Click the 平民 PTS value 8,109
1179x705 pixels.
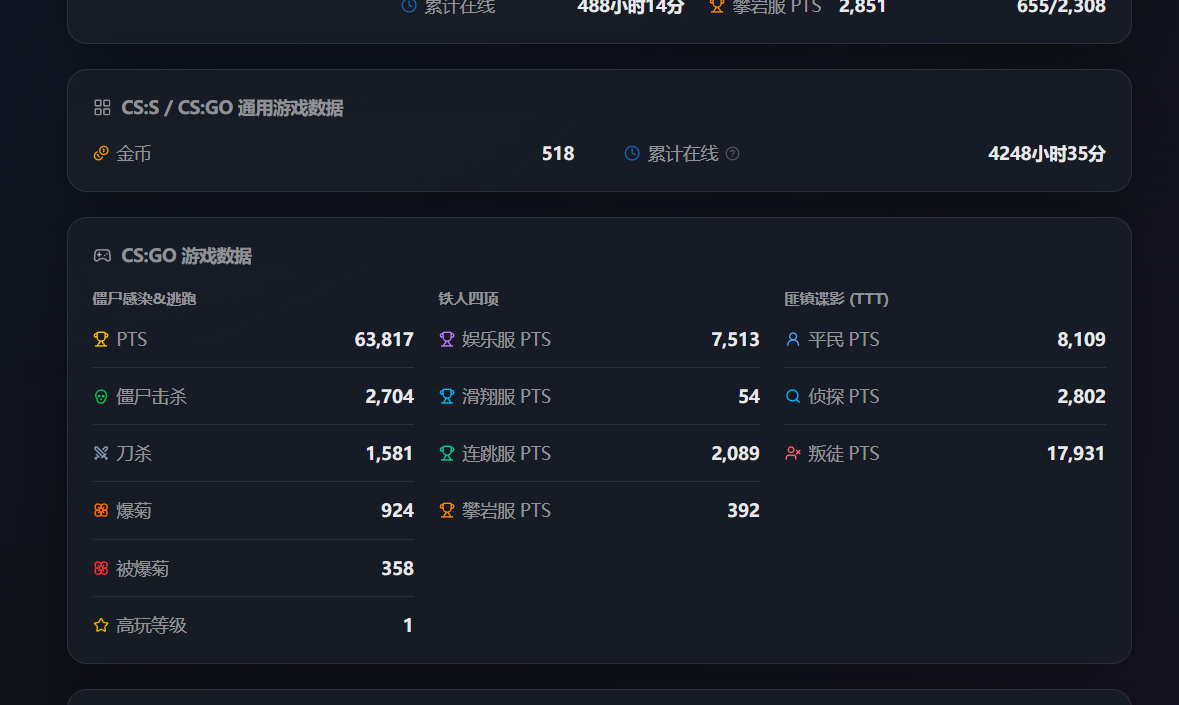coord(1081,339)
